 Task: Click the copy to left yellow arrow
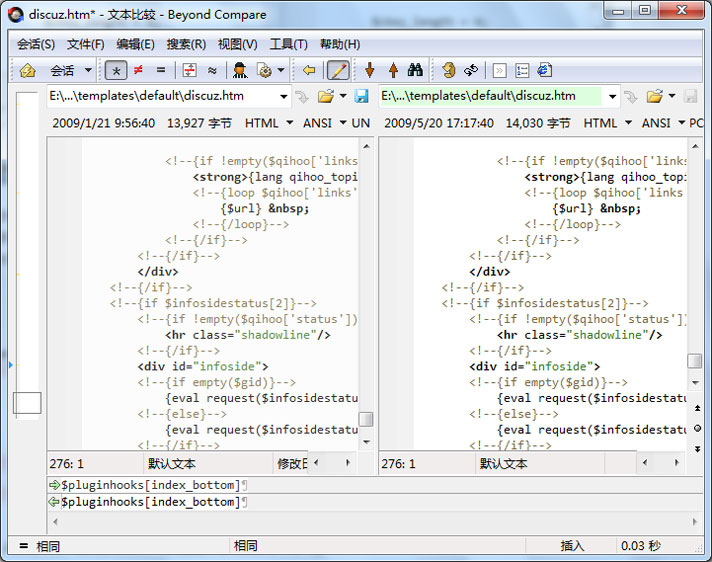coord(309,70)
